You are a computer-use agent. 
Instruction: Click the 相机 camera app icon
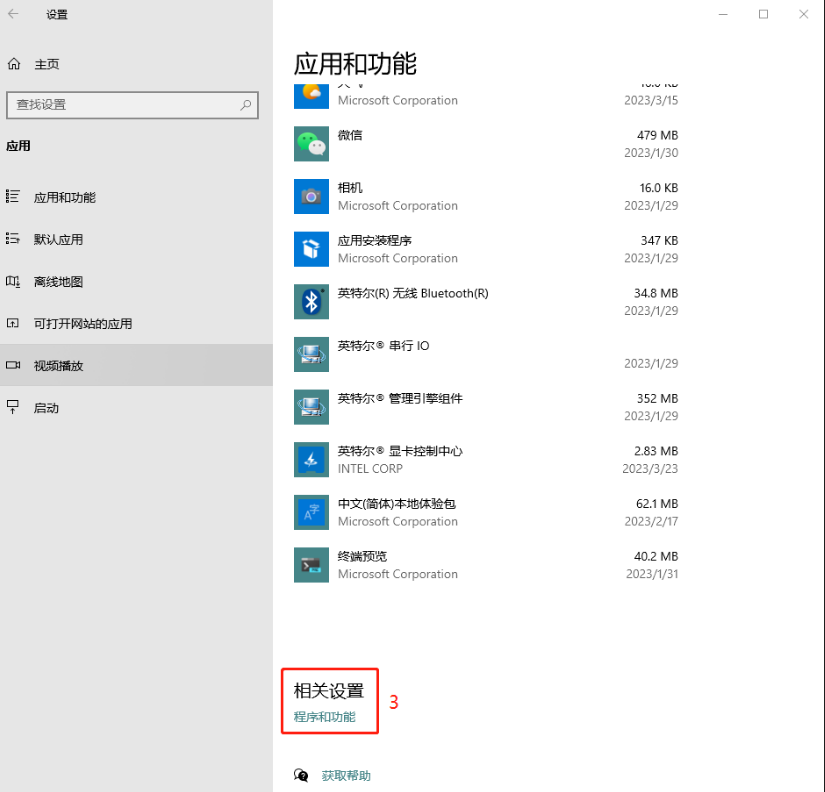tap(311, 196)
